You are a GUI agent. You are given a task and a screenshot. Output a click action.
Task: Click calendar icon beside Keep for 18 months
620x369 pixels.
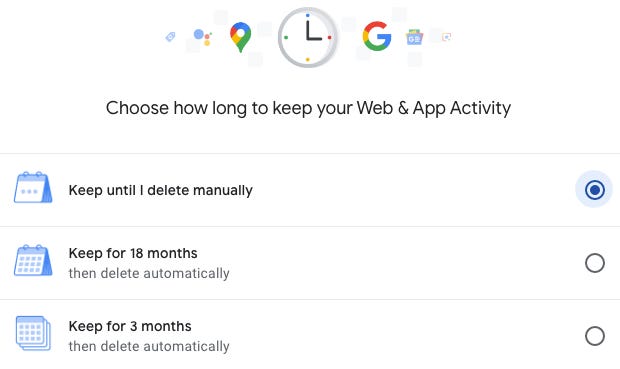(x=33, y=260)
